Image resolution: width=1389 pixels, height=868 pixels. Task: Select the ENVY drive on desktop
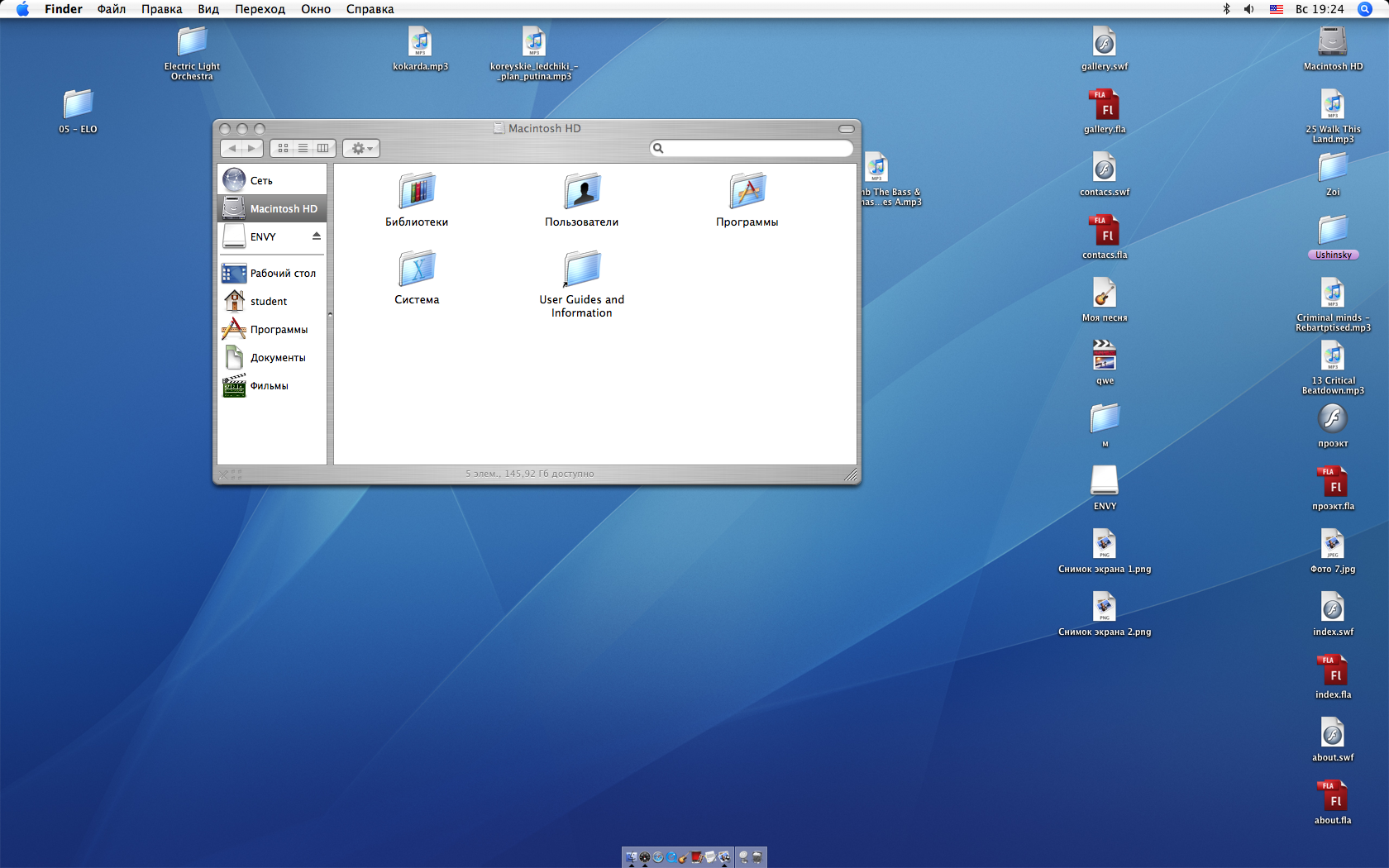(x=1105, y=488)
